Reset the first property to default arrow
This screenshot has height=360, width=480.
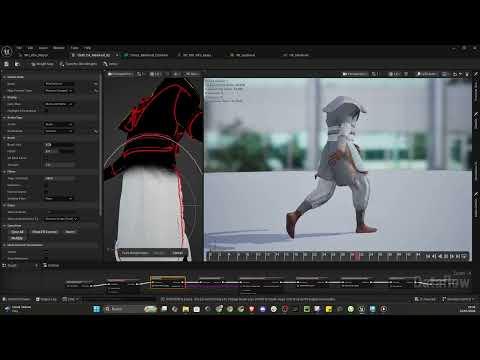(x=96, y=84)
